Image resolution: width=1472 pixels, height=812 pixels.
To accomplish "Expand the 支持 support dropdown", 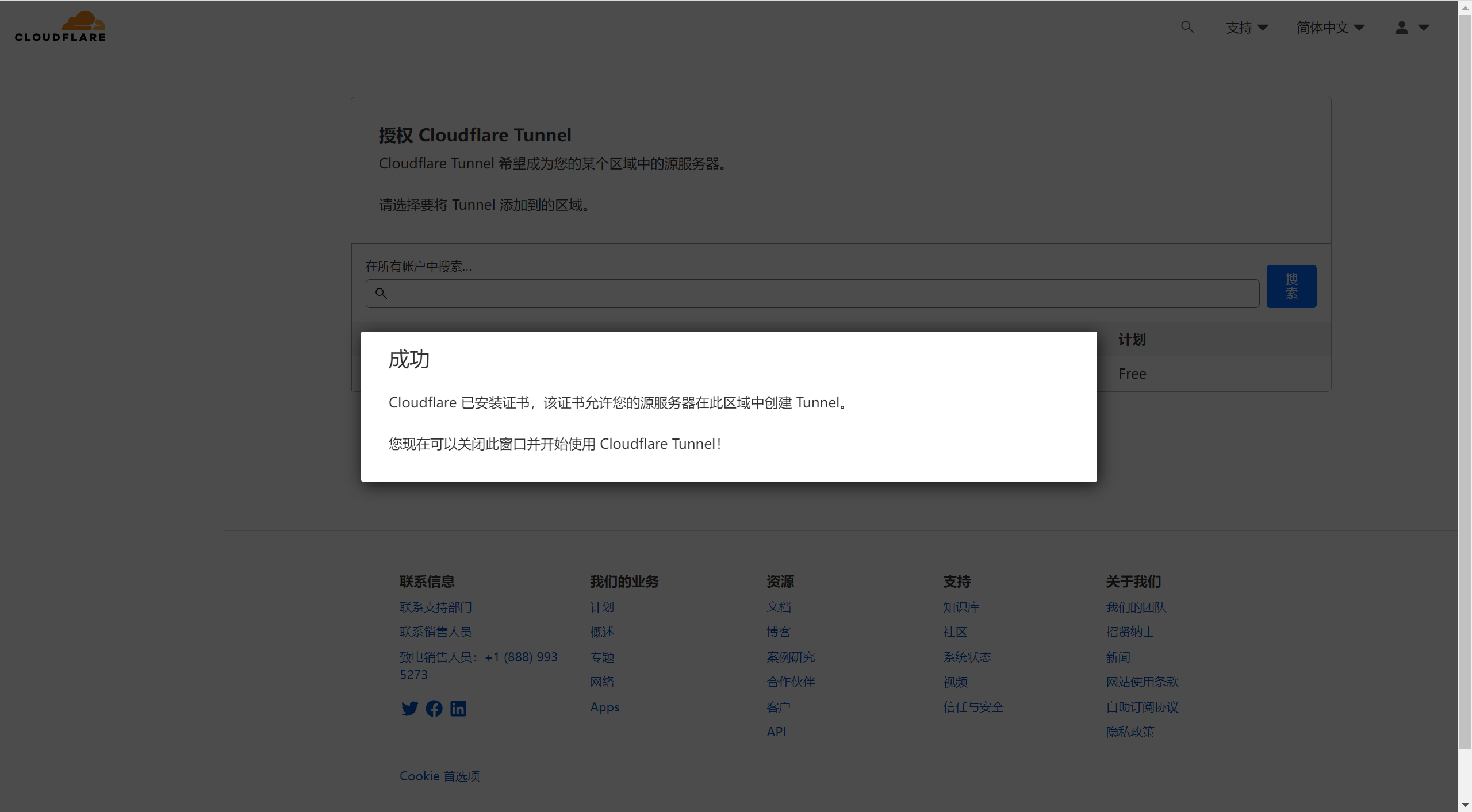I will click(x=1247, y=28).
